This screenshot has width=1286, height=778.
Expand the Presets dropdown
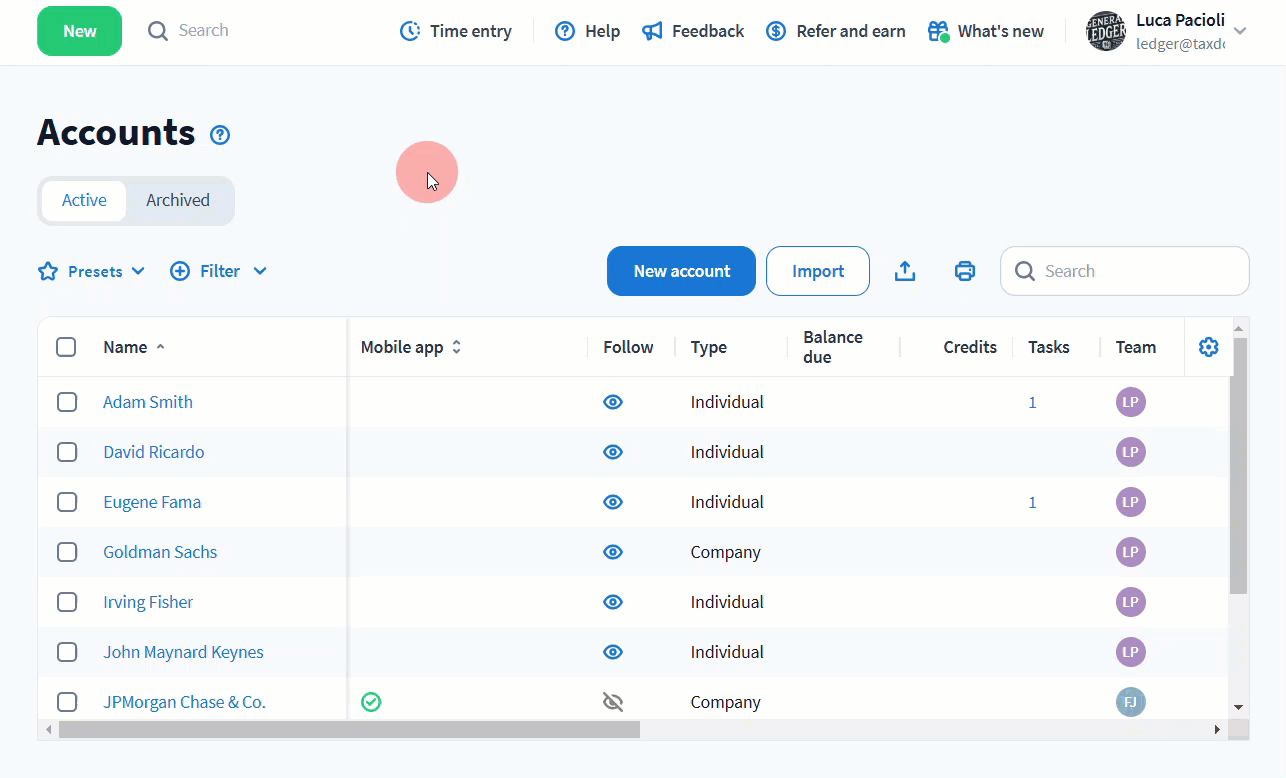(92, 271)
